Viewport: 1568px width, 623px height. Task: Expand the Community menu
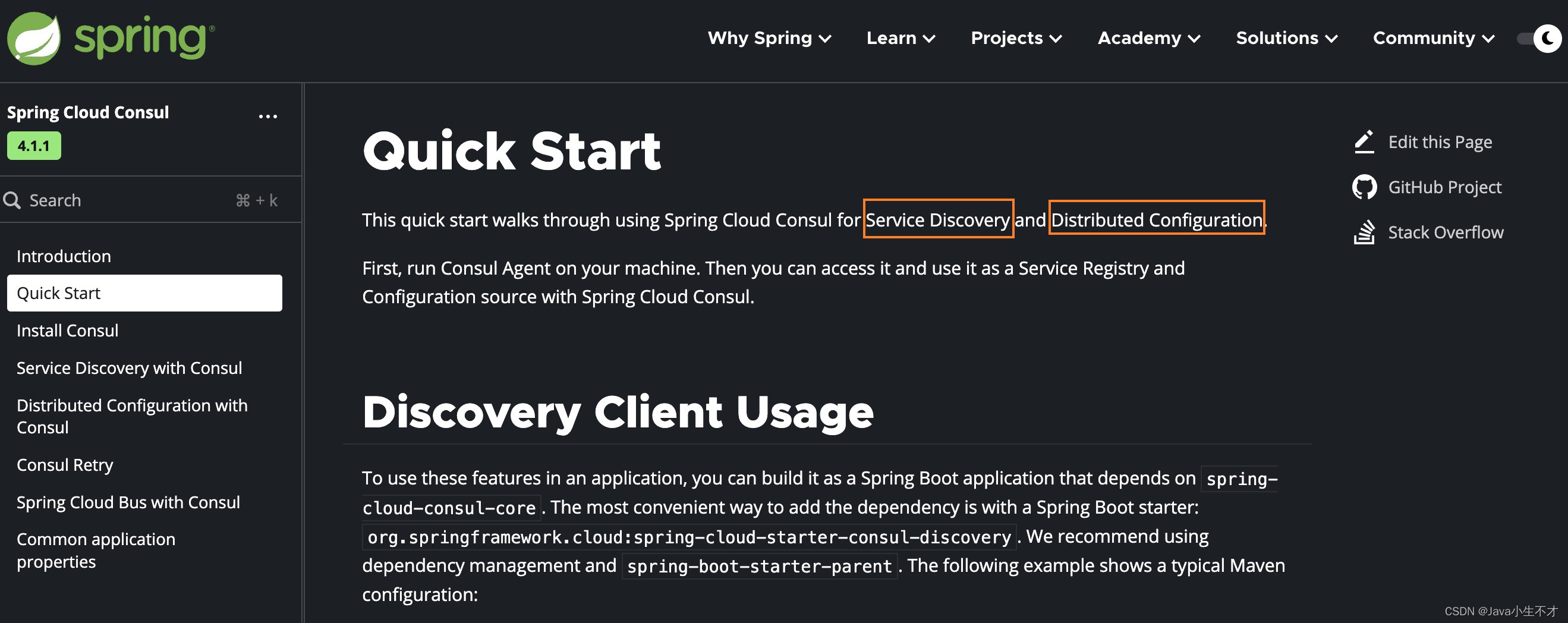[1434, 39]
